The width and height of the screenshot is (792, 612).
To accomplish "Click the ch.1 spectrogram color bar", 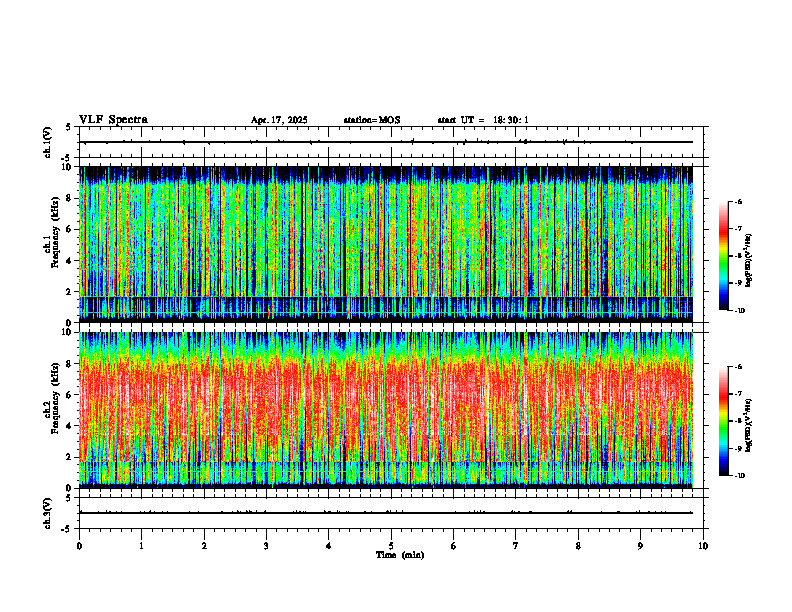I will click(724, 256).
